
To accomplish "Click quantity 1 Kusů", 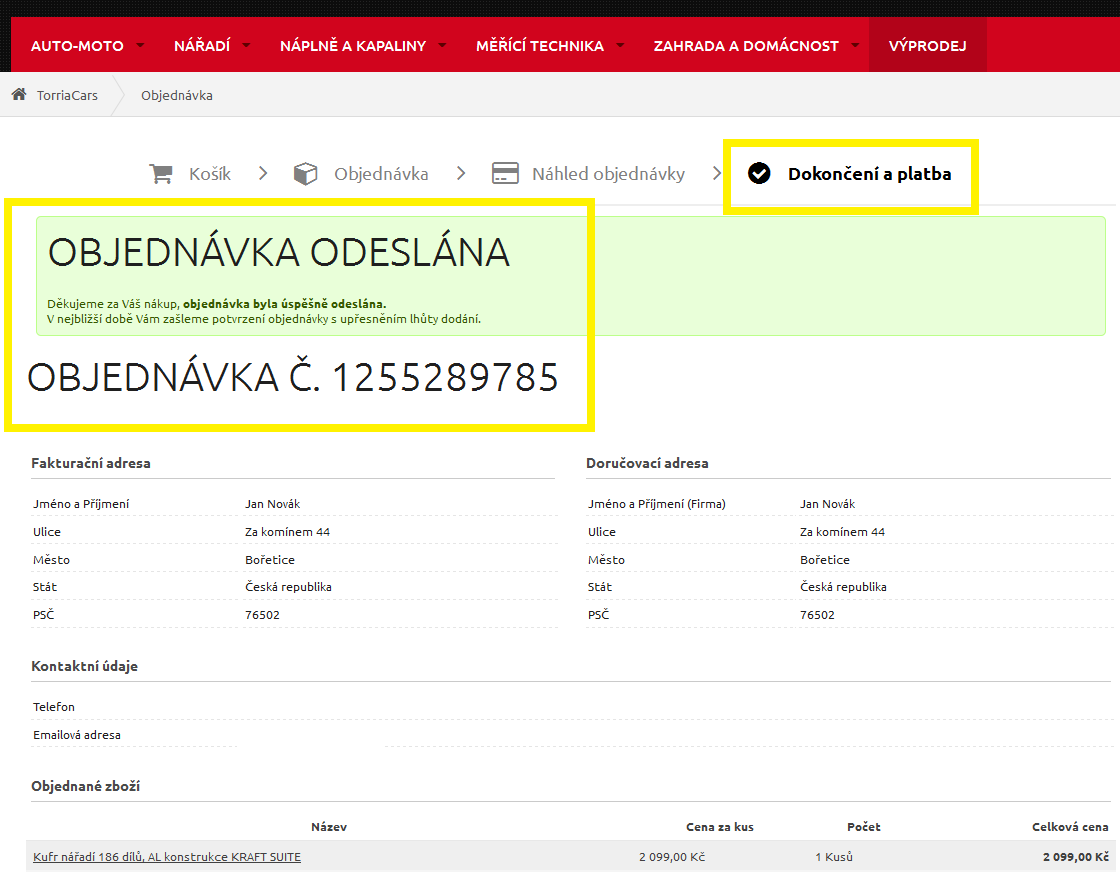I will [834, 856].
